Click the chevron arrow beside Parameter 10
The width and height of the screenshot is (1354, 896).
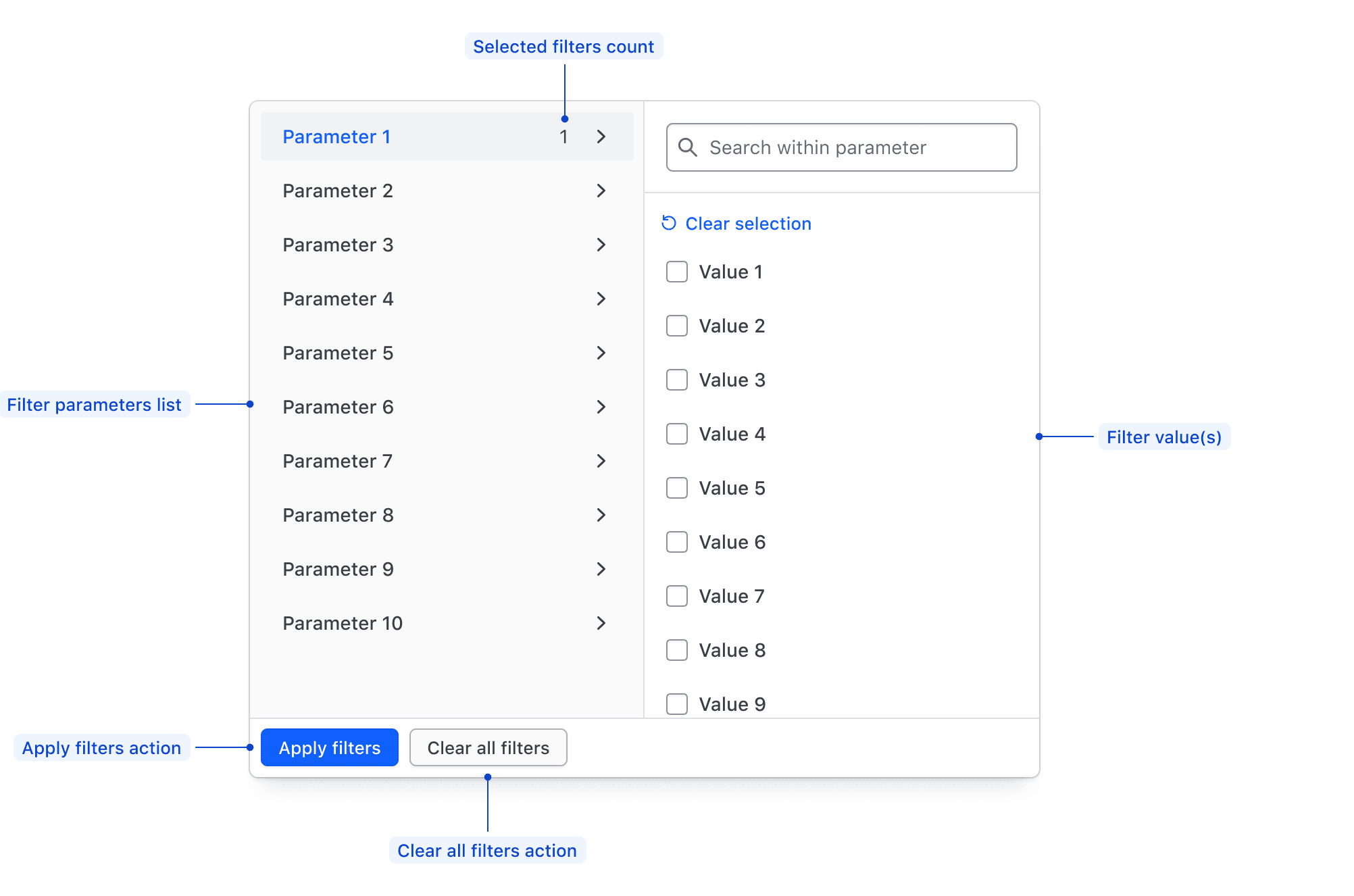601,623
